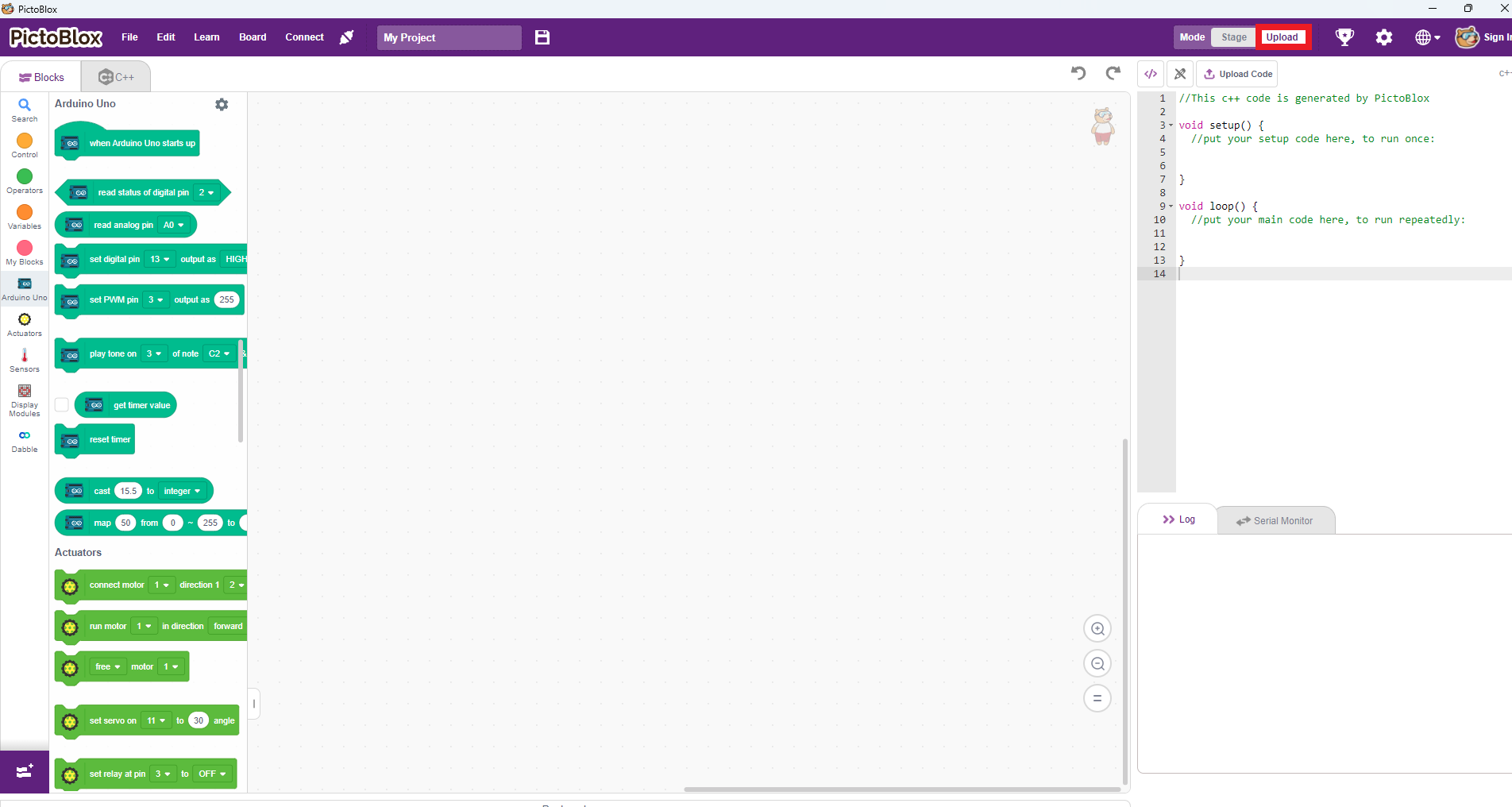
Task: Click the save project icon
Action: (x=542, y=37)
